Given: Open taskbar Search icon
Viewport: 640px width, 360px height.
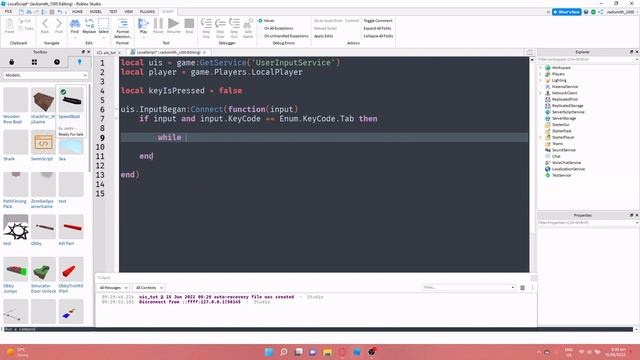Looking at the screenshot, I should pos(284,352).
